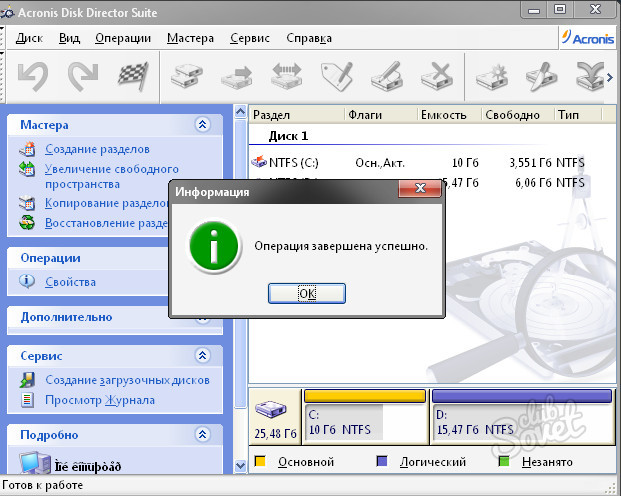Click the format partition toolbar icon
Screen dimensions: 621x496
(387, 76)
